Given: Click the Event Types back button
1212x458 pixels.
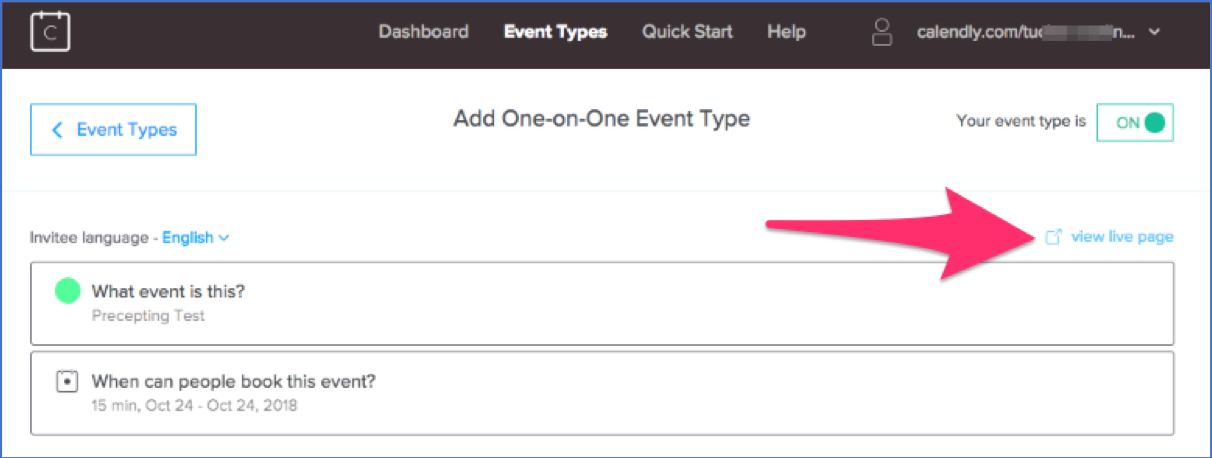Looking at the screenshot, I should (x=114, y=130).
